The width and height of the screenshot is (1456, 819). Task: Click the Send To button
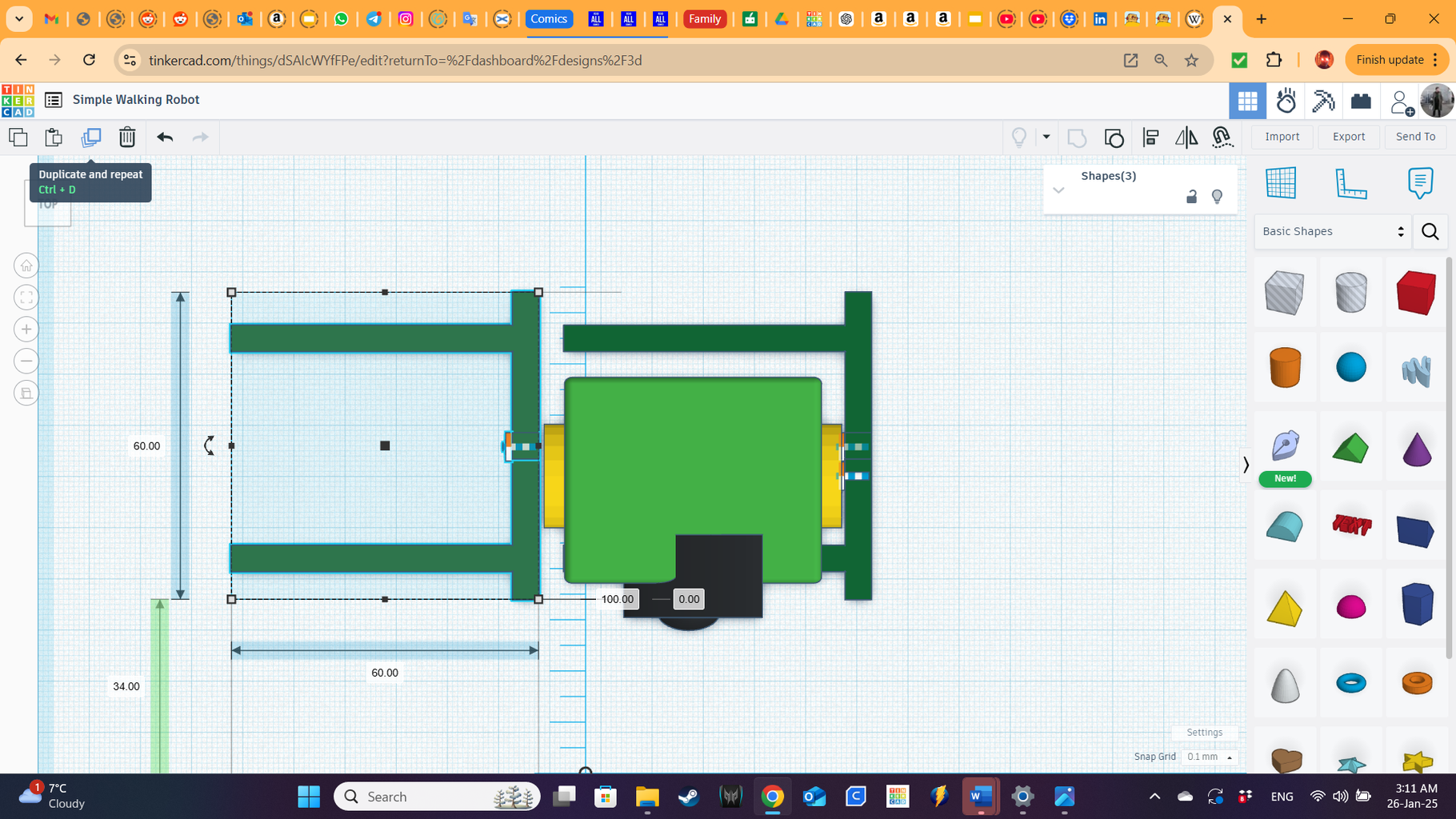click(x=1415, y=137)
